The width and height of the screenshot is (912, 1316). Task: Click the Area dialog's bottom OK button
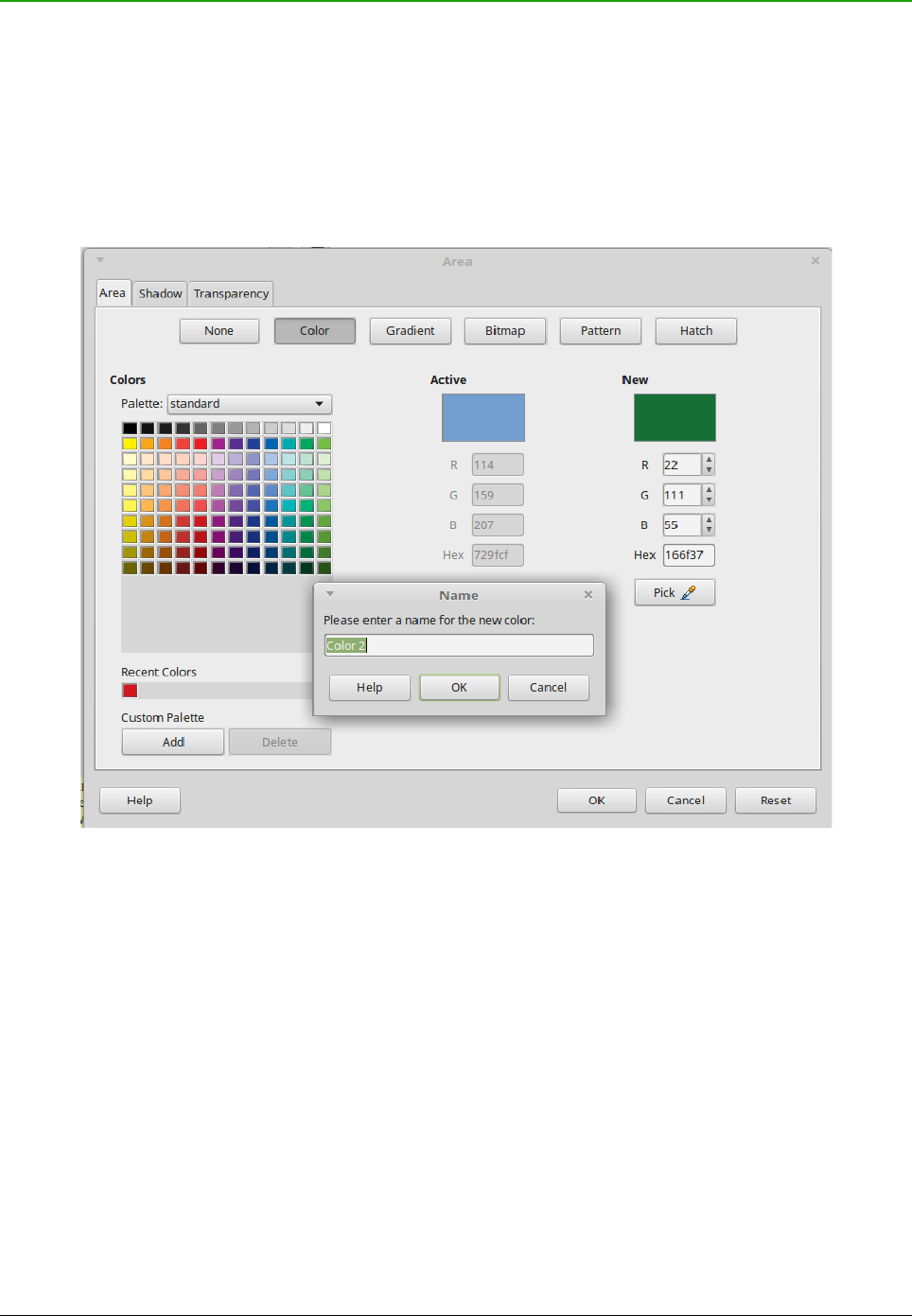point(597,800)
